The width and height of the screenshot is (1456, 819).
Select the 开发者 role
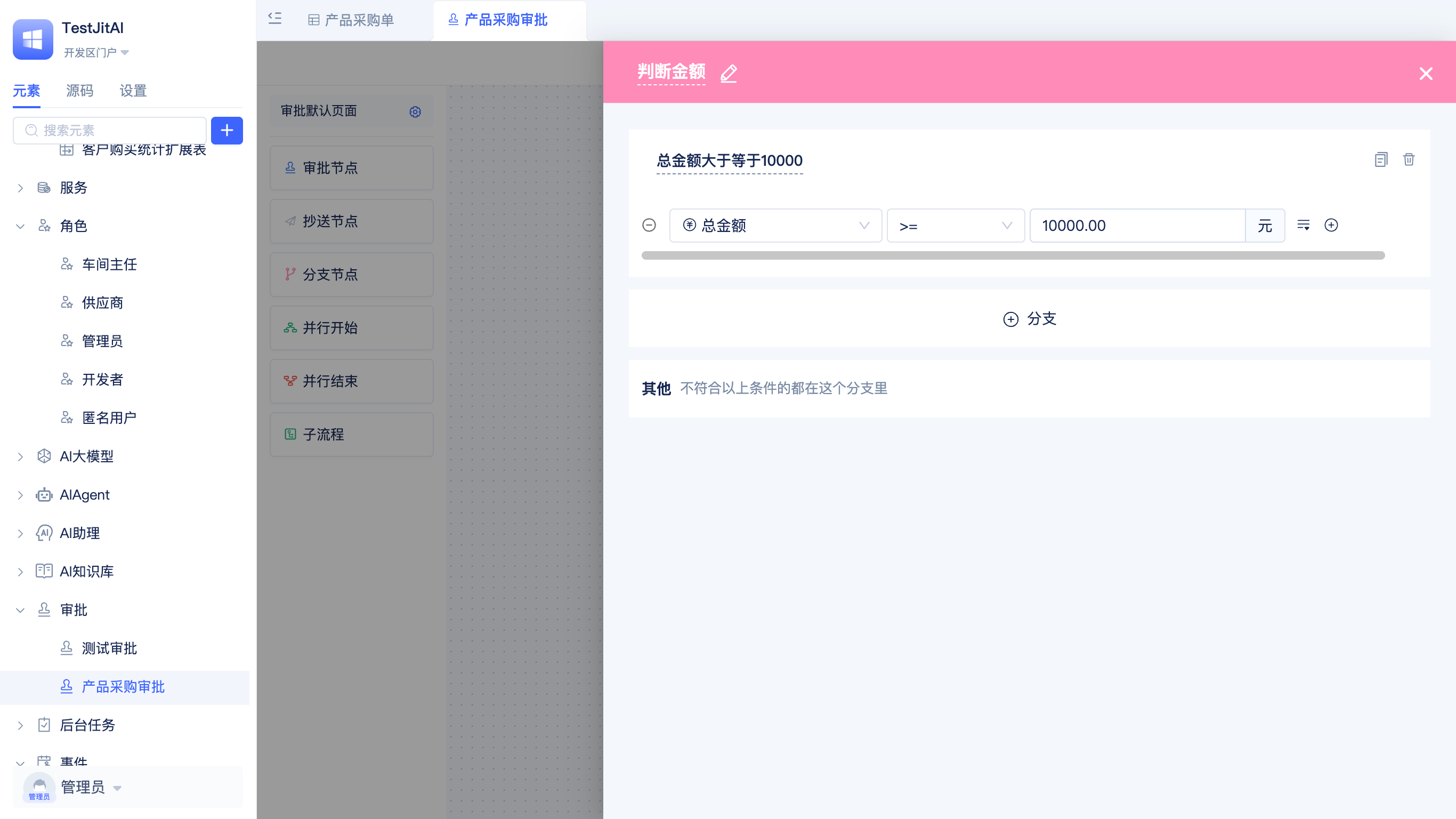click(x=103, y=380)
